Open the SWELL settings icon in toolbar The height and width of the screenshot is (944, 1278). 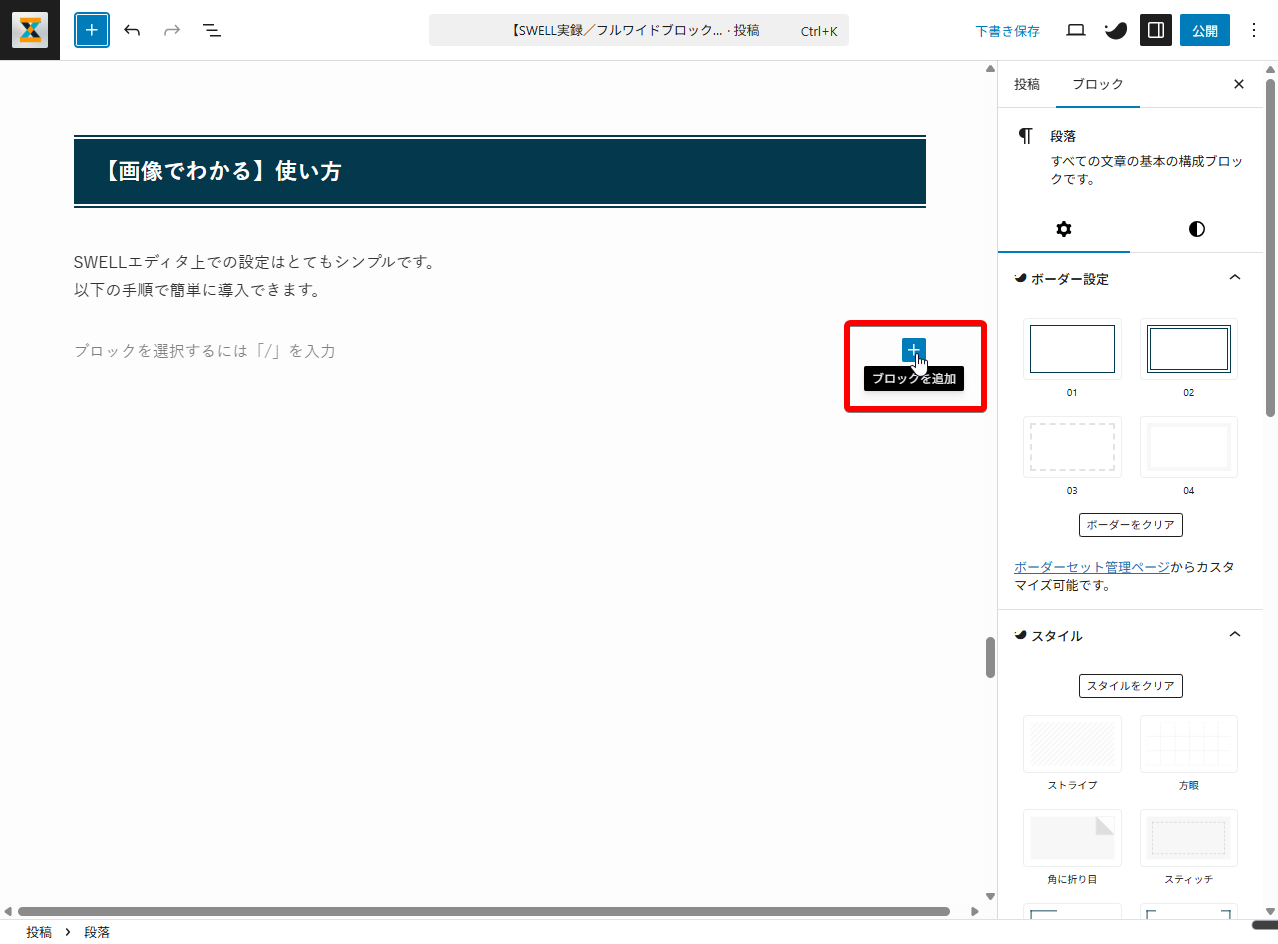click(x=1115, y=30)
